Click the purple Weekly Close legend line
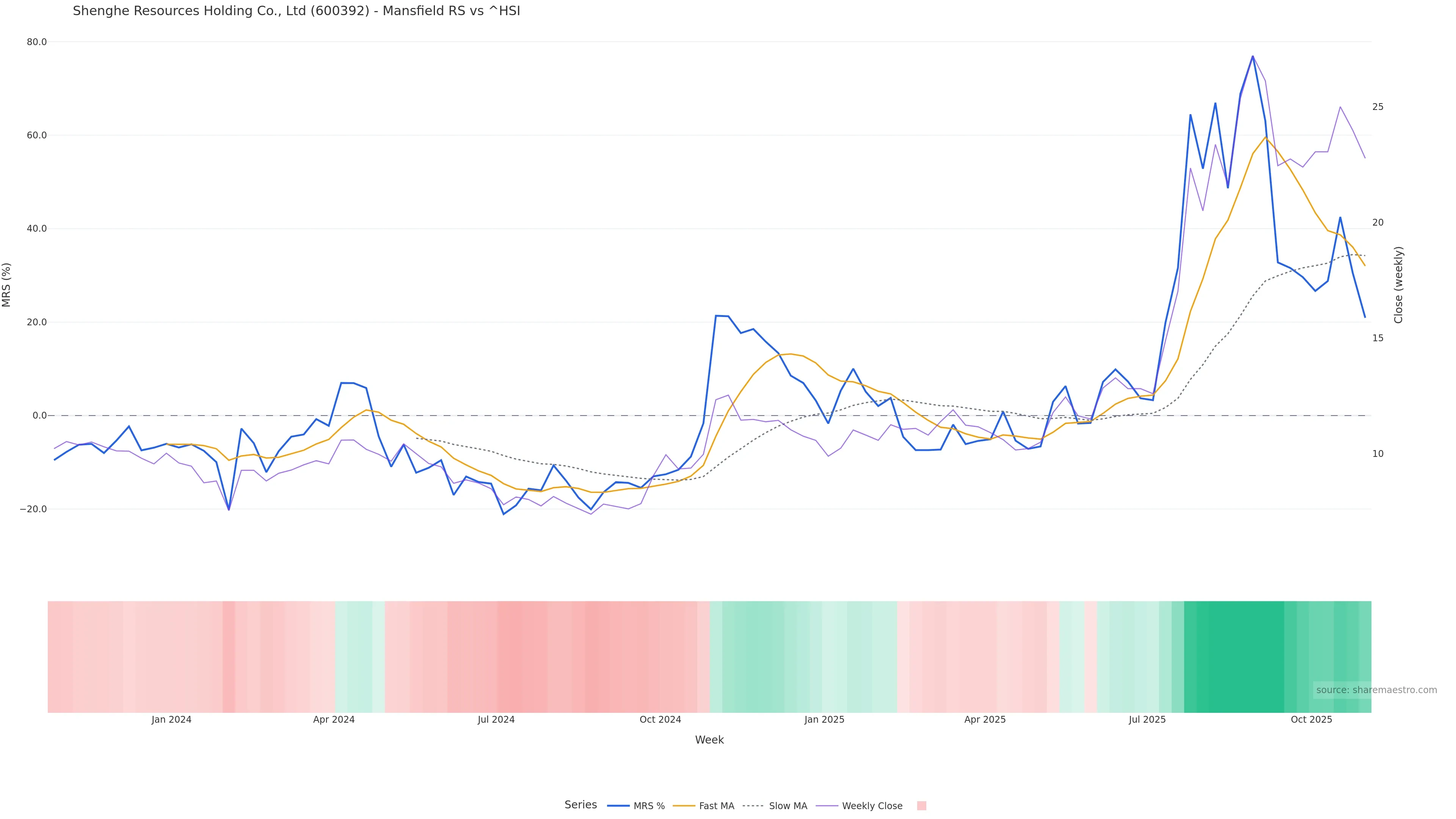This screenshot has width=1456, height=819. [827, 806]
